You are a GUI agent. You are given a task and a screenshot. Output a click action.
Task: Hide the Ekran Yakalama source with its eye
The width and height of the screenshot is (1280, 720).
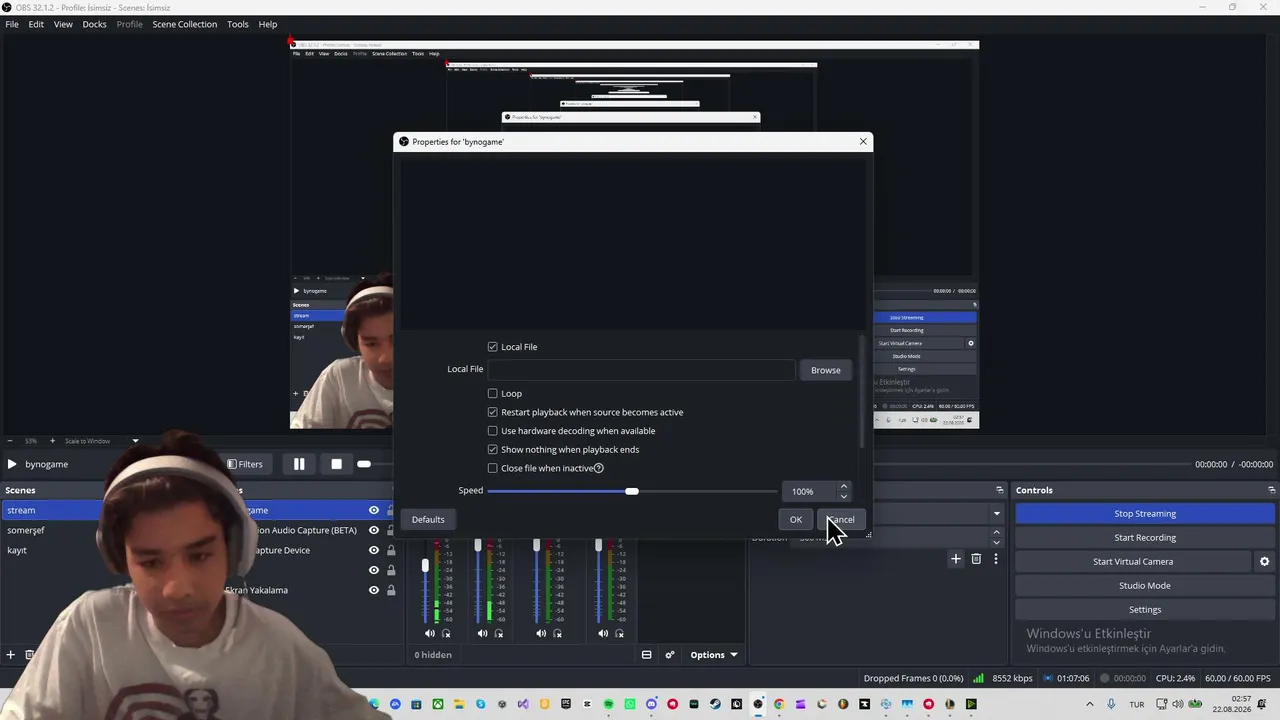tap(374, 590)
